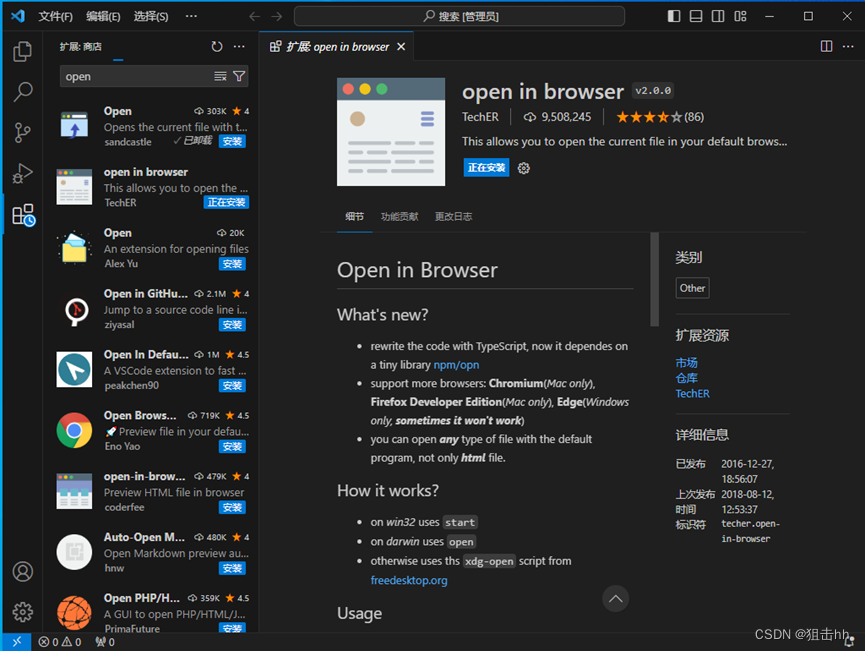This screenshot has width=865, height=651.
Task: Open the extension settings gear beside 正在安装
Action: [524, 168]
